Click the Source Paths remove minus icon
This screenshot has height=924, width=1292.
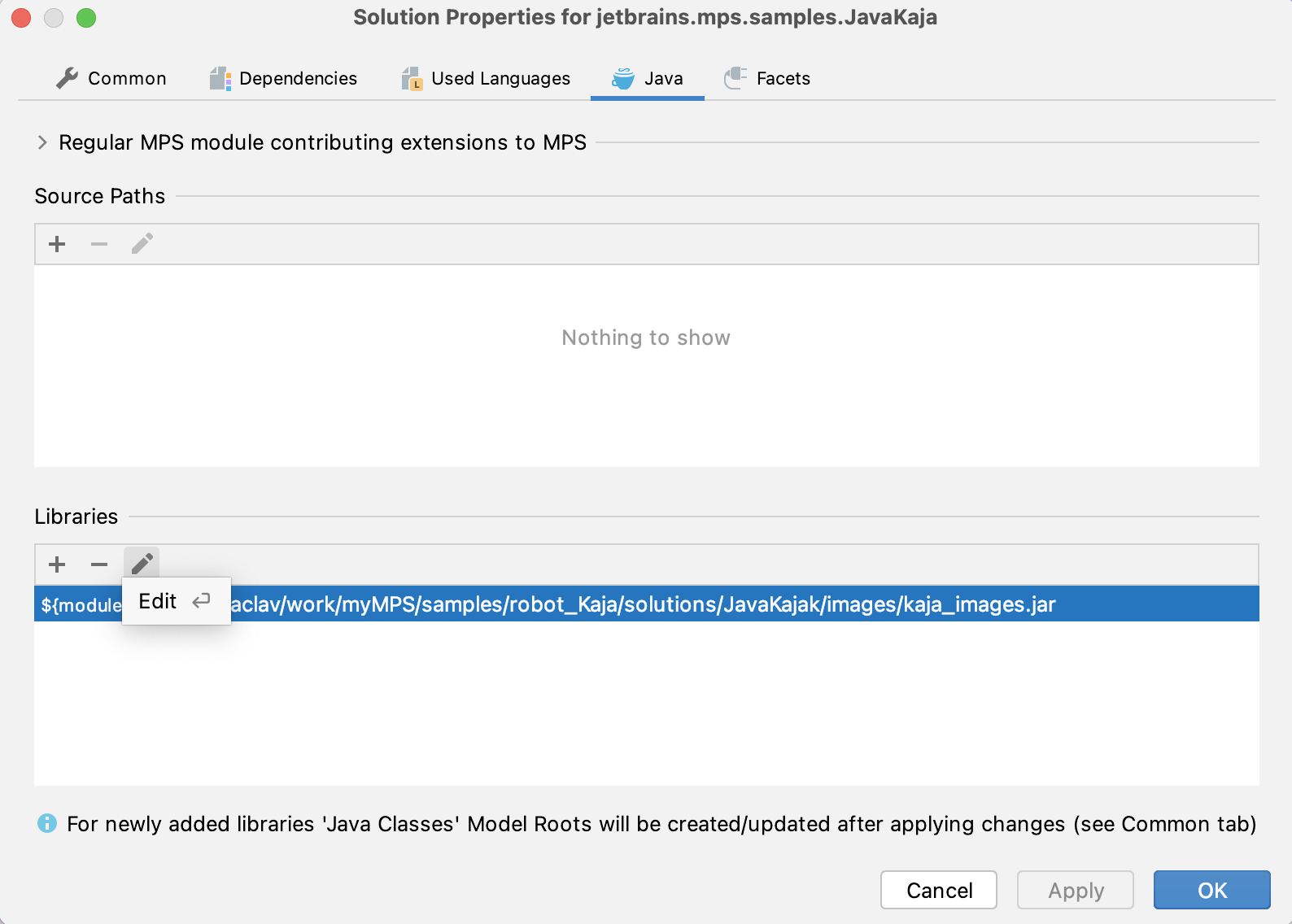coord(99,244)
